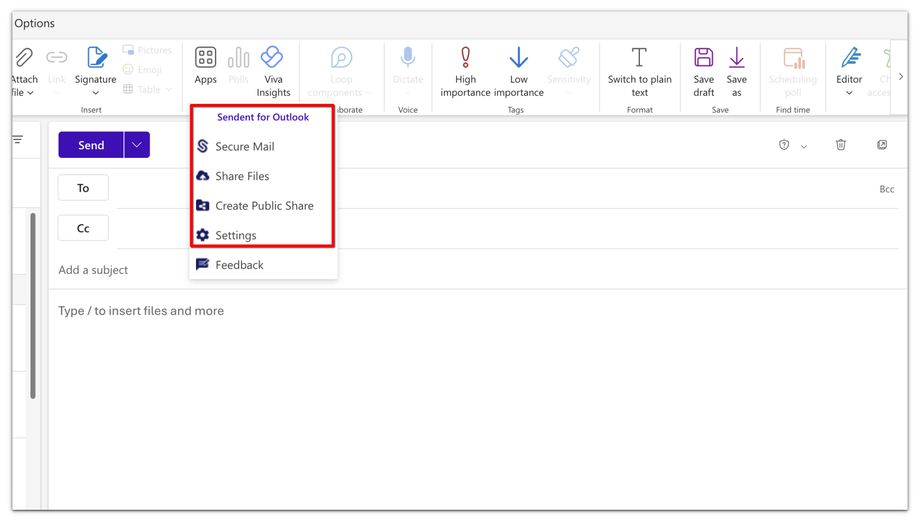Expand the chevron next to shield icon

tap(804, 146)
